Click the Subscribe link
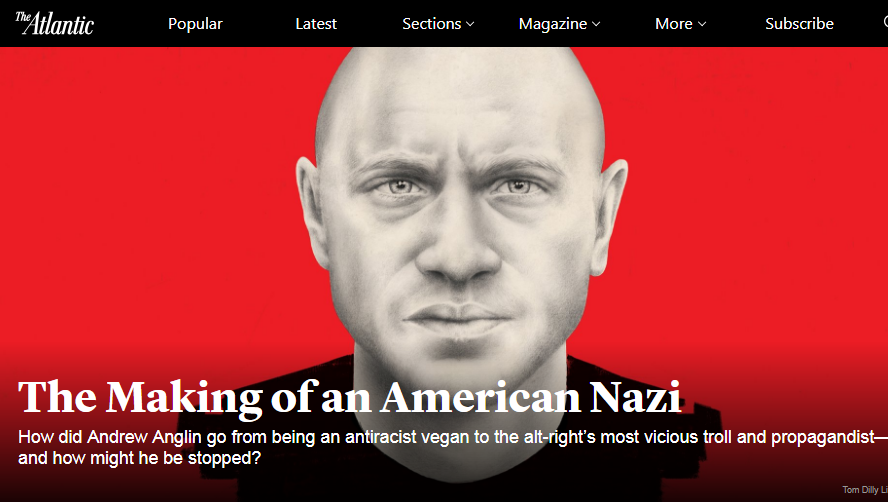The image size is (888, 502). click(799, 24)
